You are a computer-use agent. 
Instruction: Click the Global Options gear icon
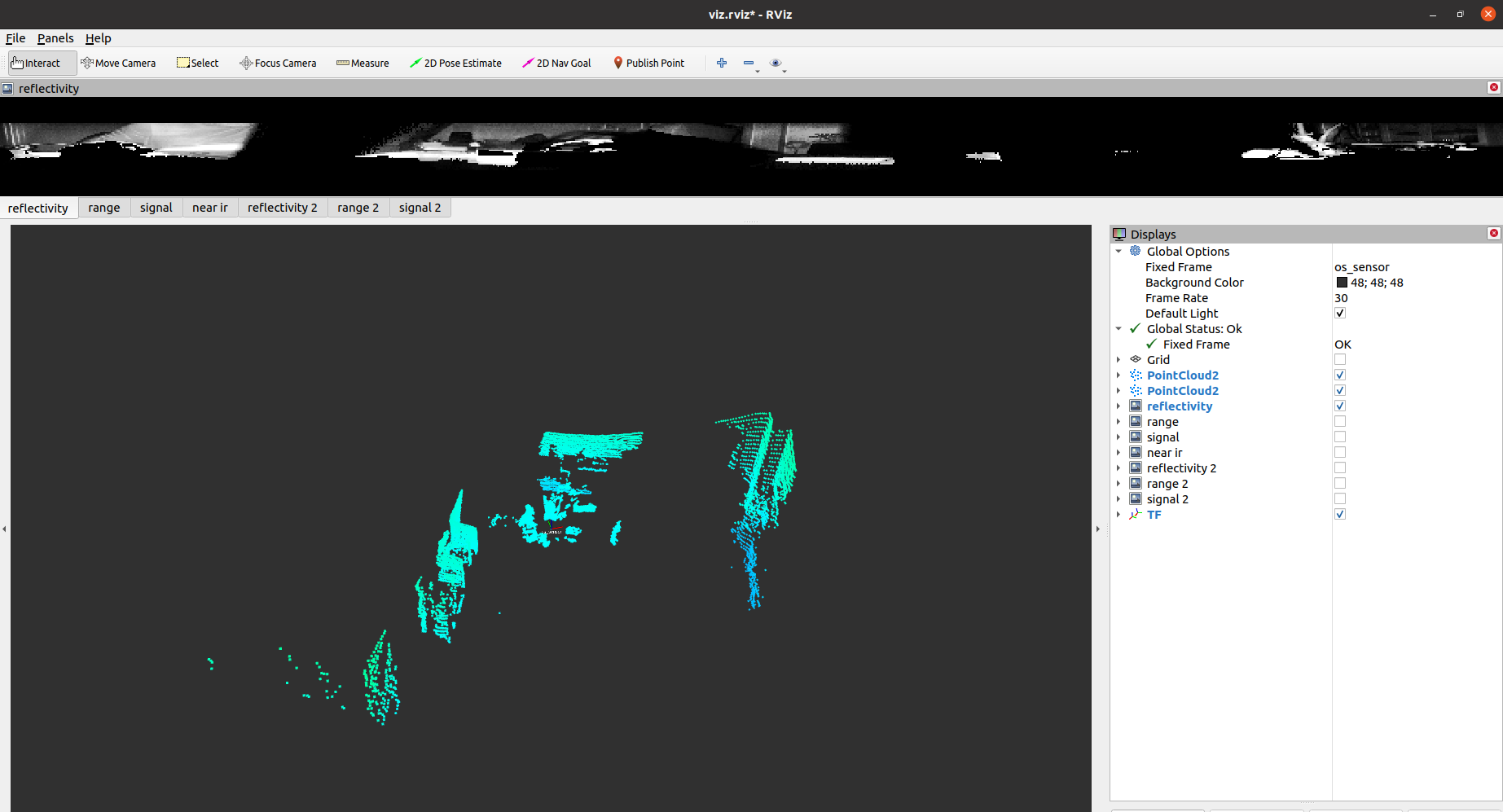(x=1136, y=251)
